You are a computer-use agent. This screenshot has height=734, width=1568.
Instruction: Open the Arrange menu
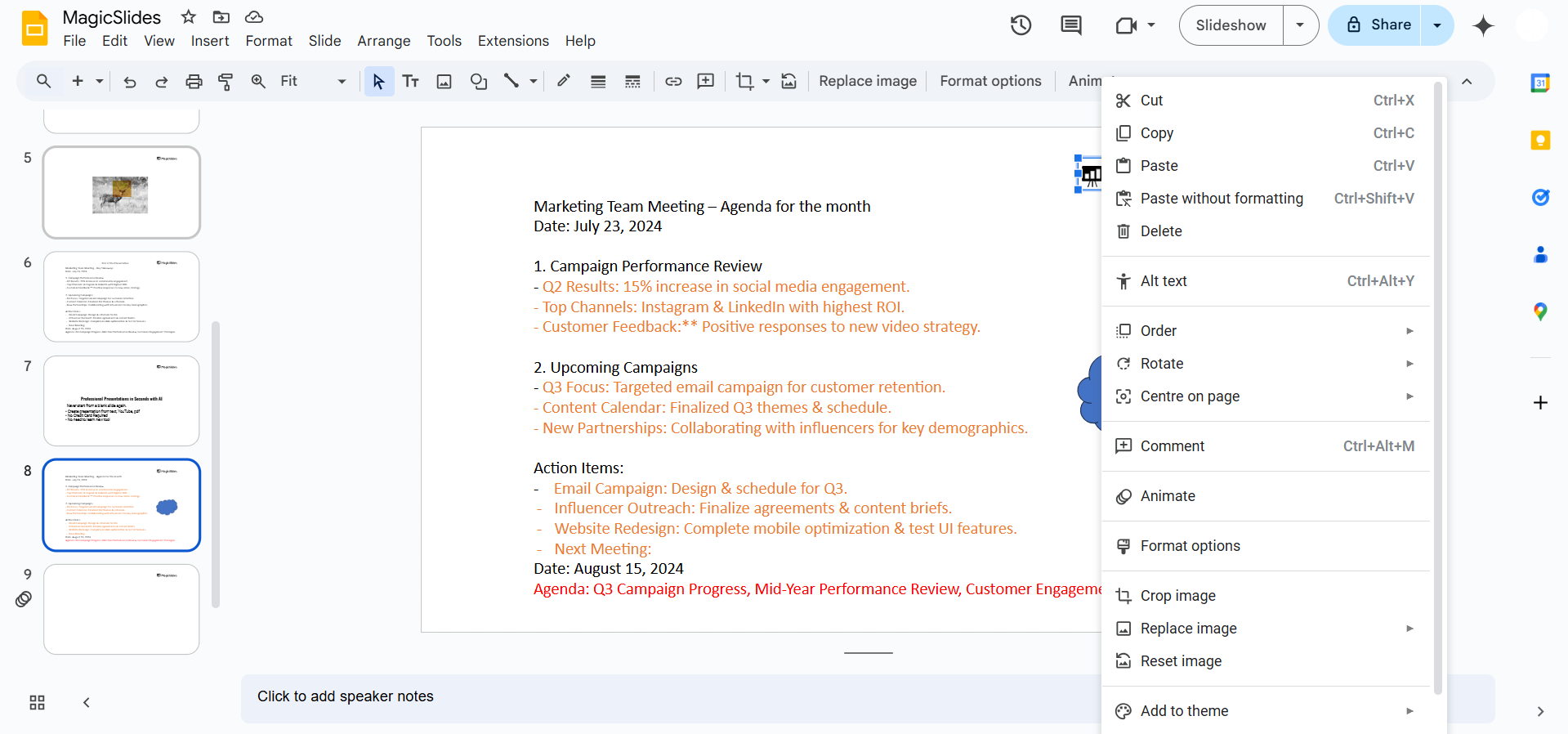tap(383, 41)
